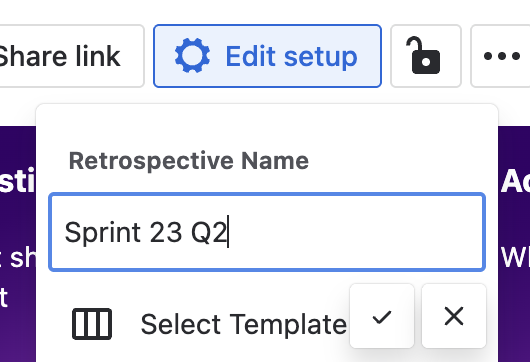Click the word Sprint in the name field
The height and width of the screenshot is (362, 530).
click(102, 233)
